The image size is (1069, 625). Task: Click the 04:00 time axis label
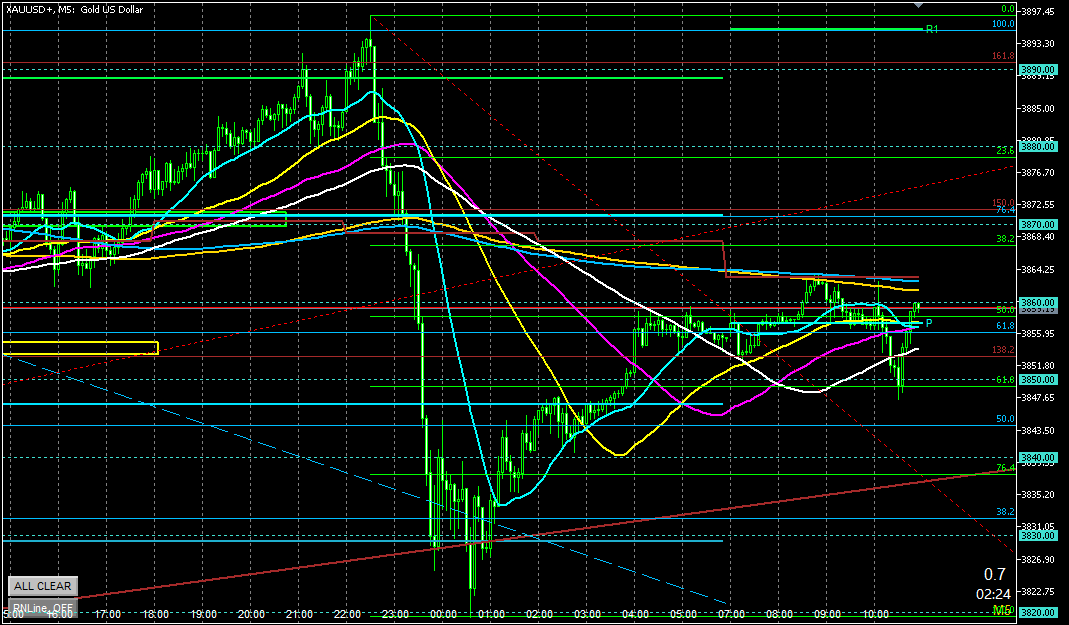[635, 614]
